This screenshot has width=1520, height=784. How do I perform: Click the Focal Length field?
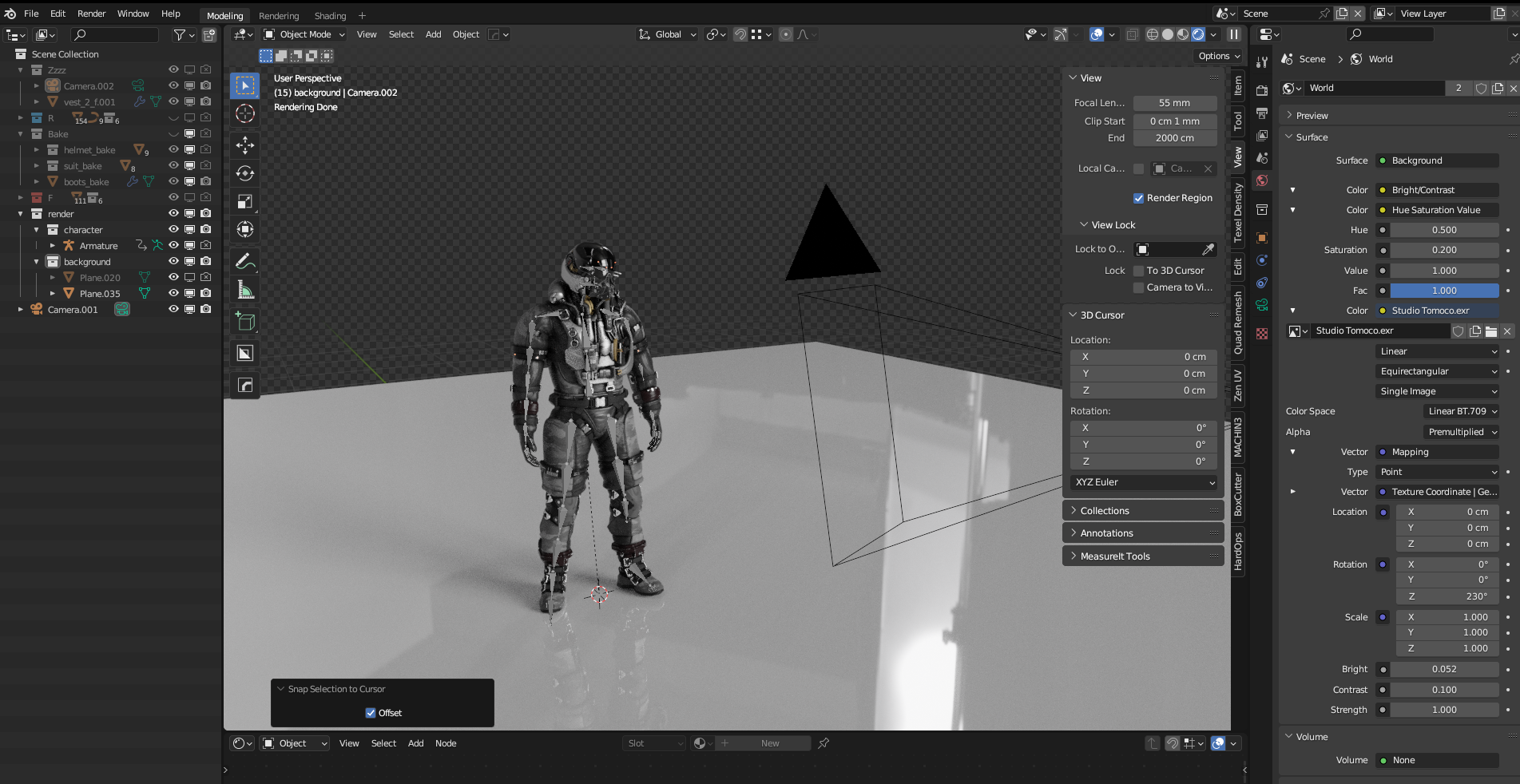1174,103
